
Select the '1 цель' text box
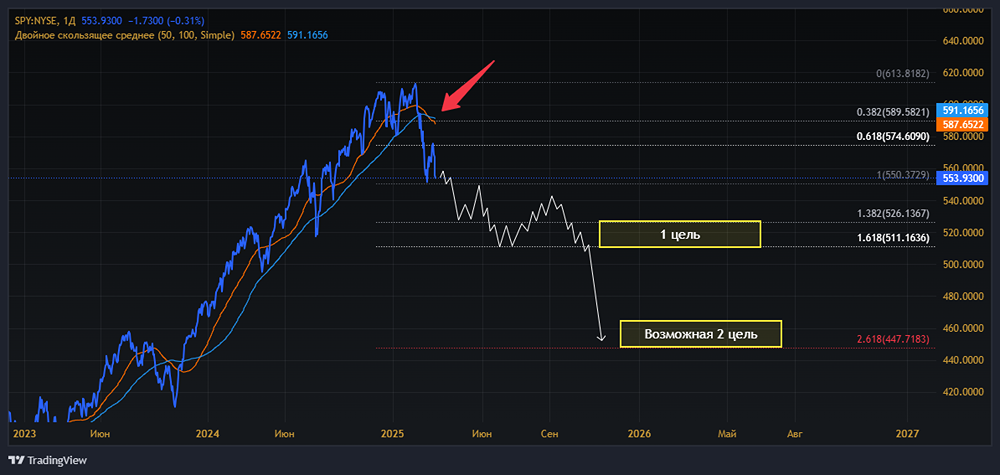680,234
